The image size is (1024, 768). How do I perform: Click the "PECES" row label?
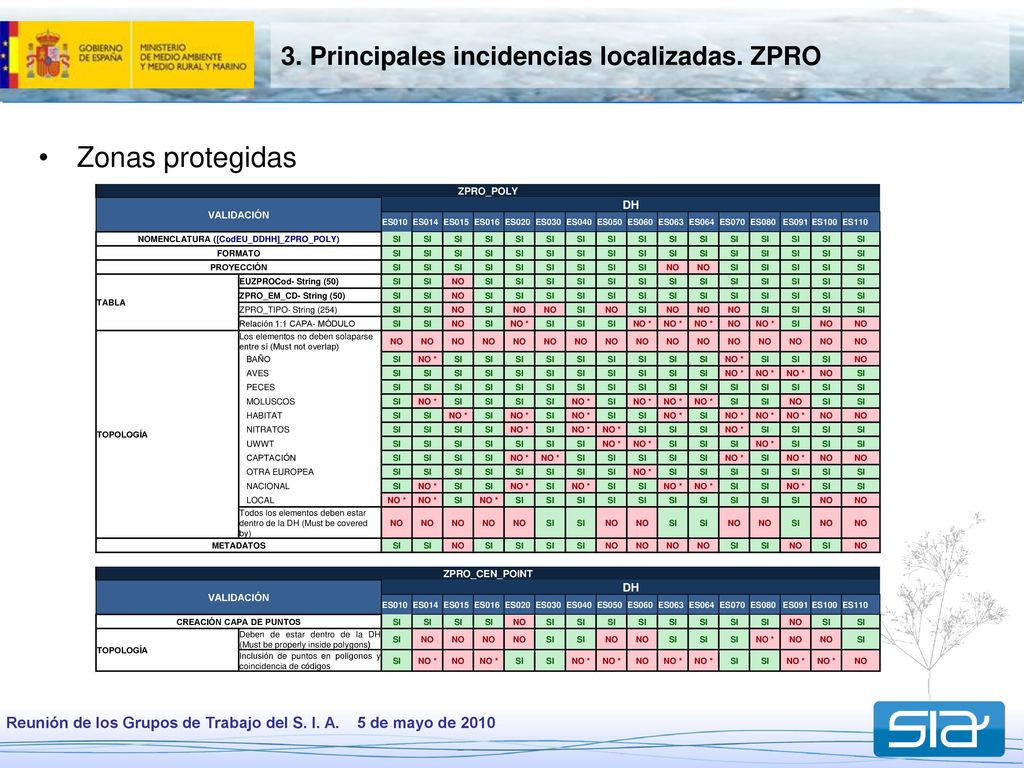point(261,387)
